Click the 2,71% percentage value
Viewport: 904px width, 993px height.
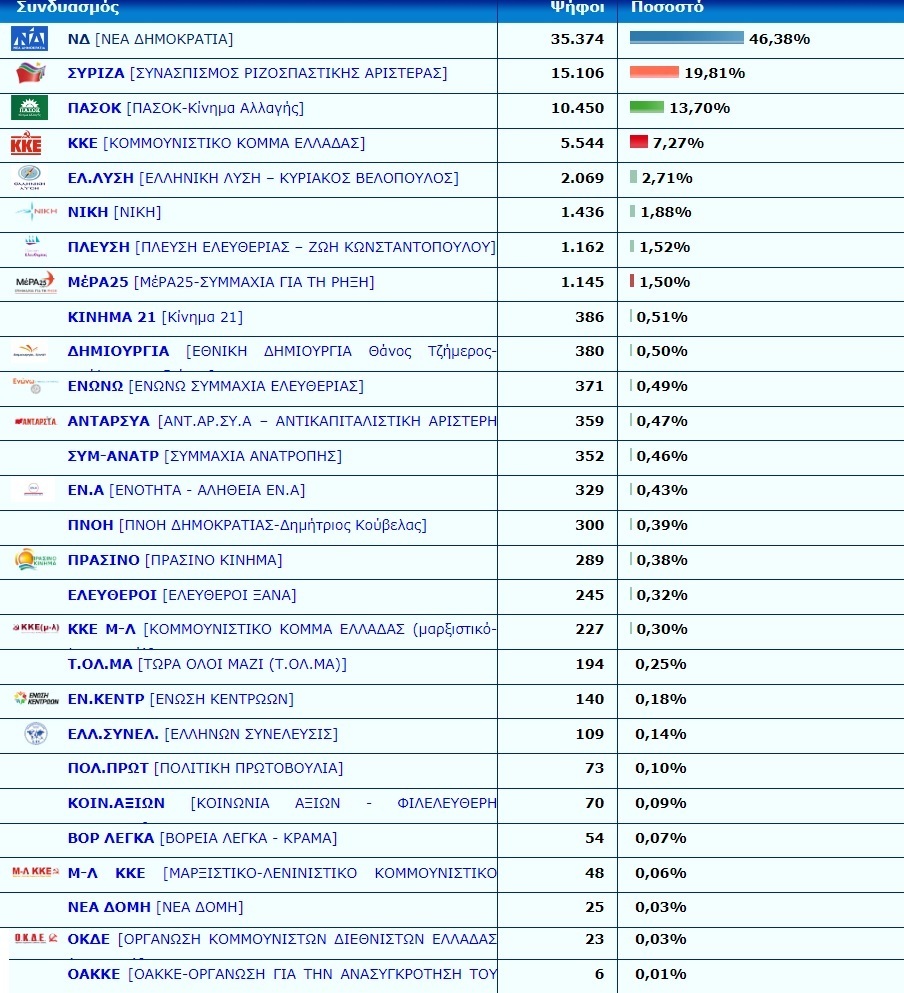point(667,178)
